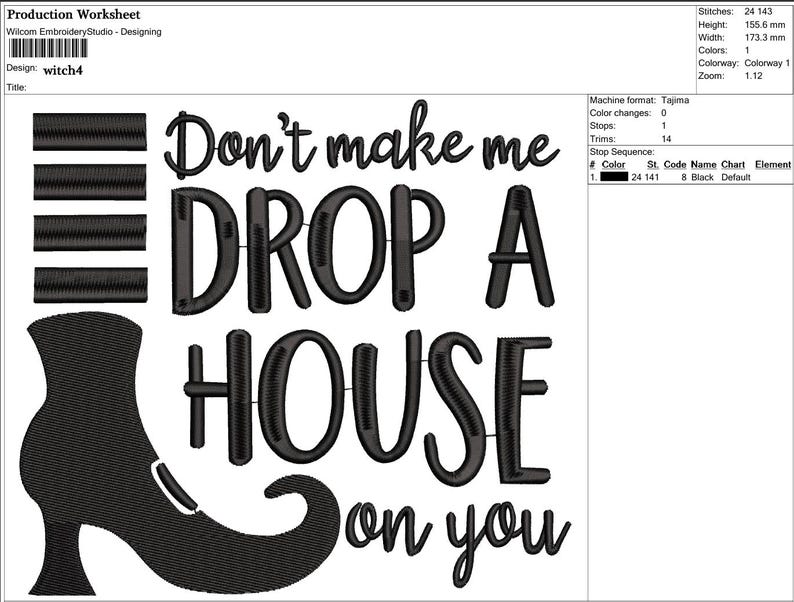Click the 'Stops:' label
794x602 pixels.
[603, 126]
